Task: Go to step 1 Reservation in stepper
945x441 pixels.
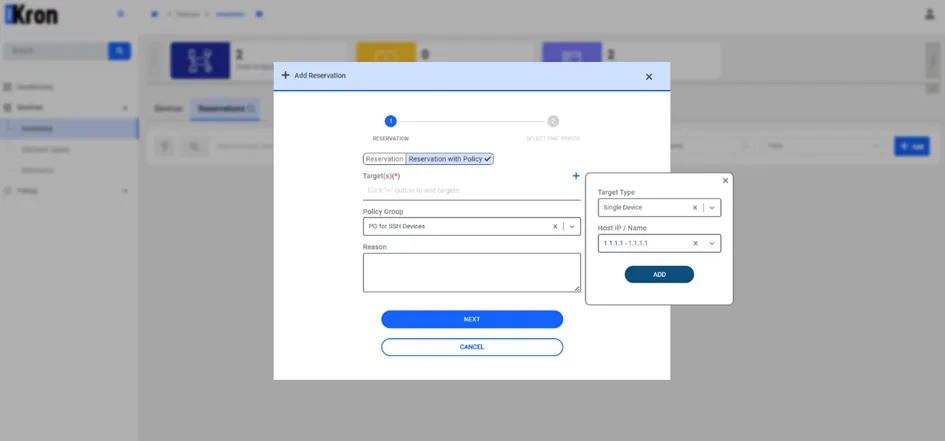Action: pos(391,121)
